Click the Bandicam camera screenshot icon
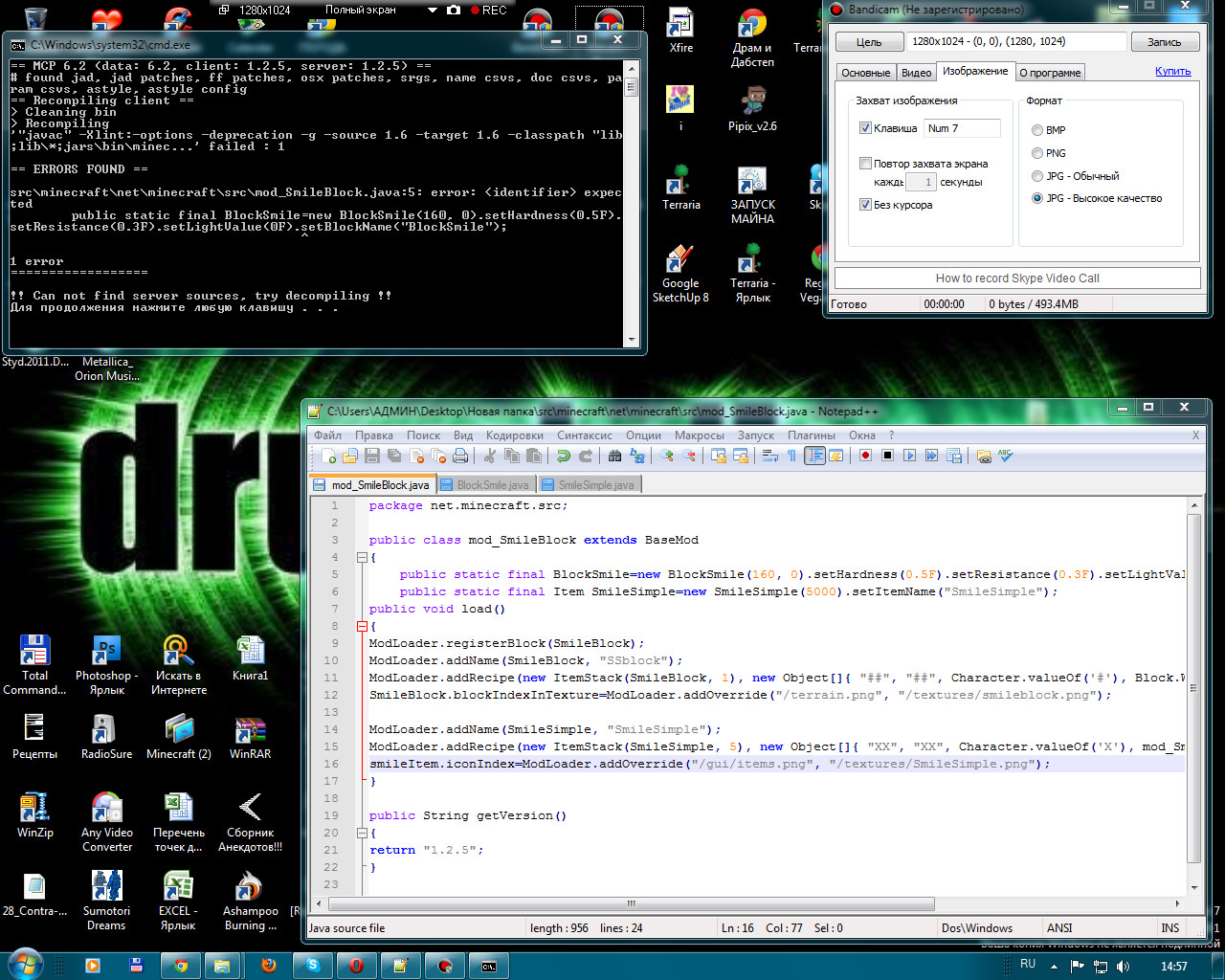This screenshot has height=980, width=1225. tap(454, 10)
